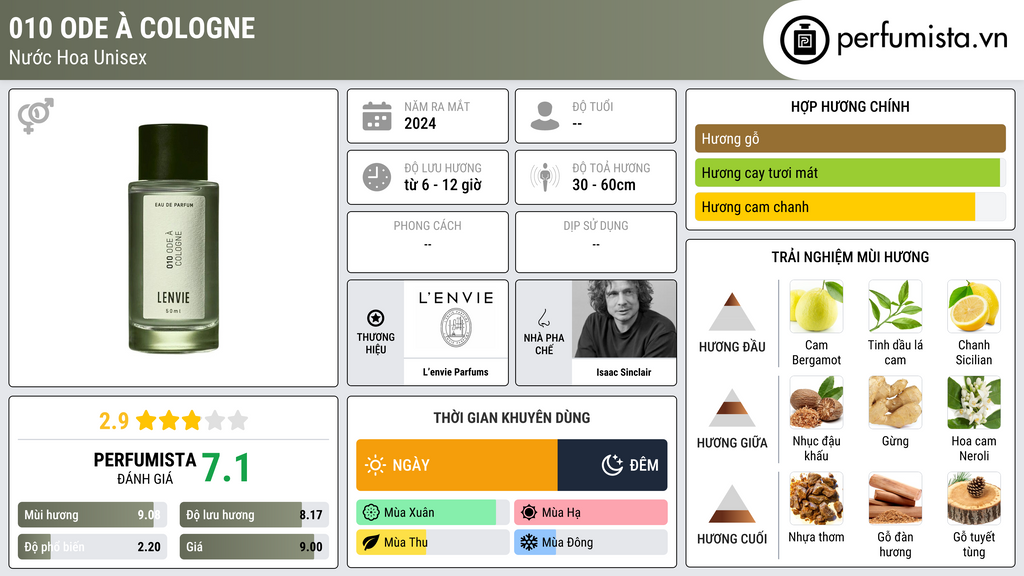This screenshot has width=1024, height=576.
Task: Open the Nhựa thơm note image
Action: click(816, 499)
